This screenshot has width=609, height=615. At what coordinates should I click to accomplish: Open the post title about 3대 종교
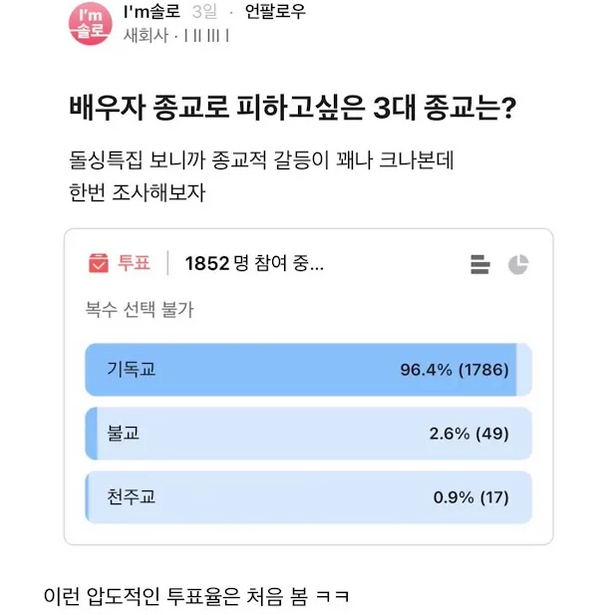[292, 107]
